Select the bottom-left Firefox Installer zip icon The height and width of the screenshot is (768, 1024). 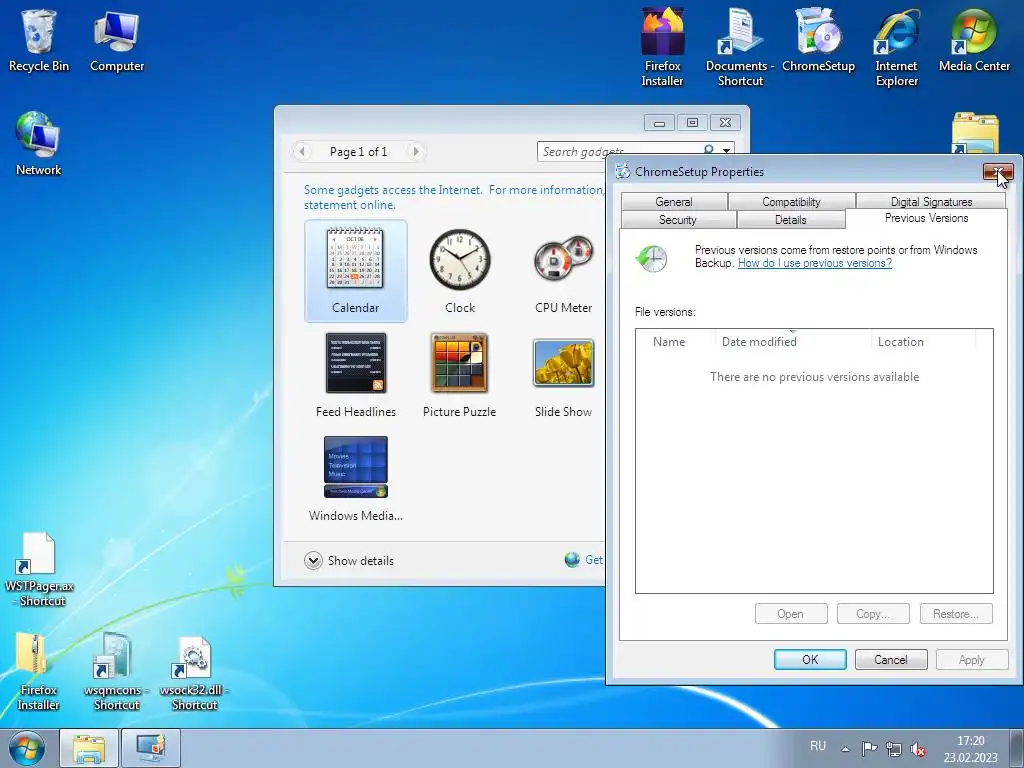point(39,671)
